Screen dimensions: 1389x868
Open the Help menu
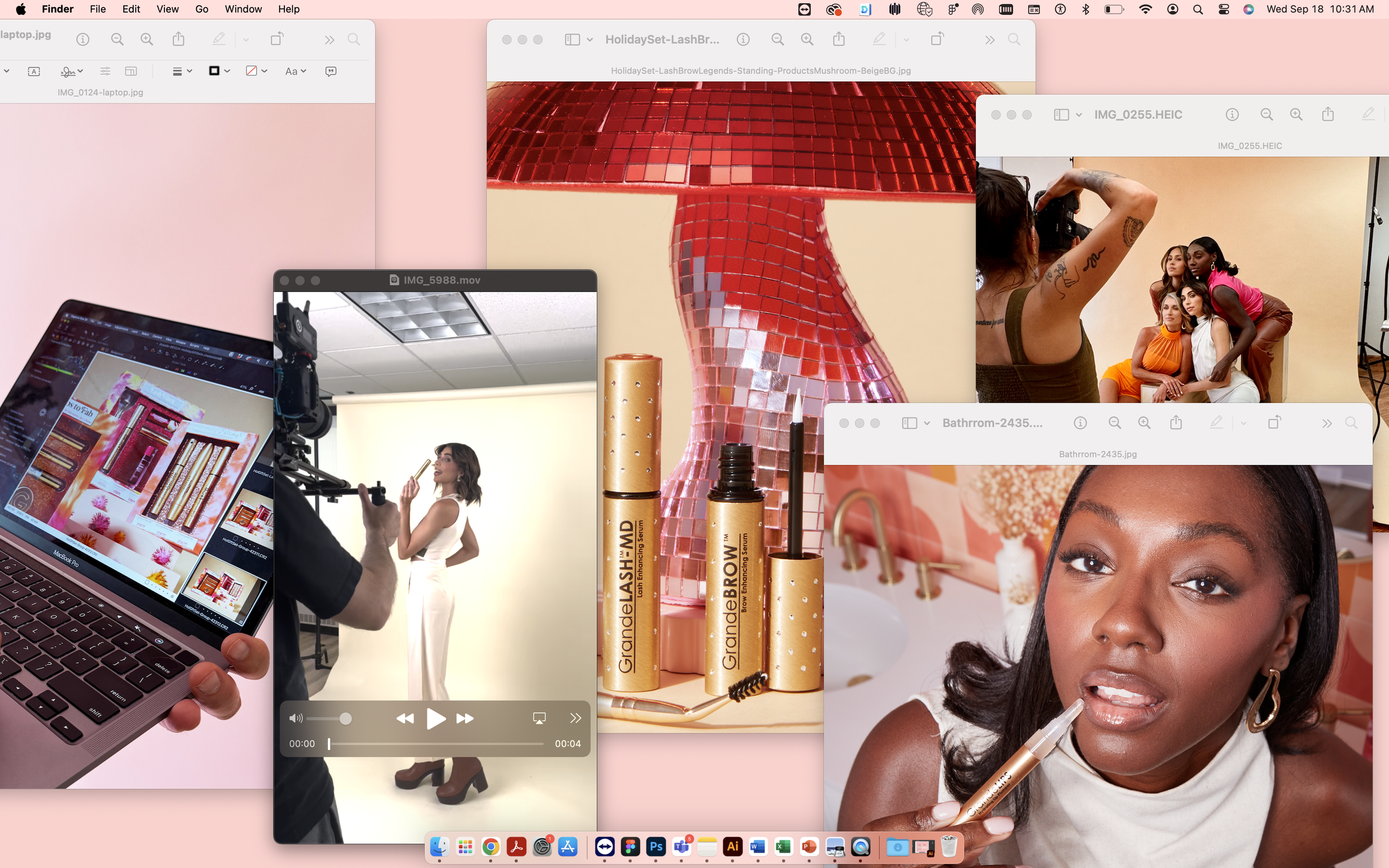coord(289,9)
